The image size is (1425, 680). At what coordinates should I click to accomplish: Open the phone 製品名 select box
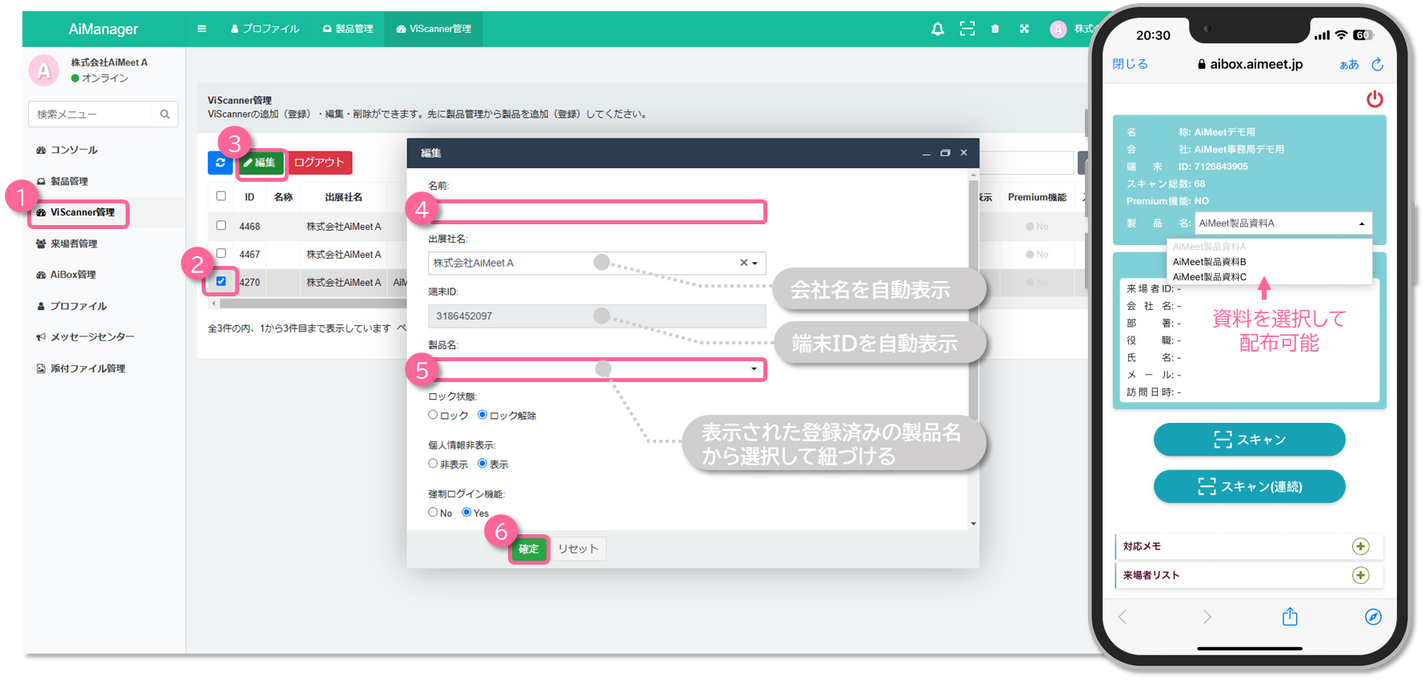[1283, 224]
